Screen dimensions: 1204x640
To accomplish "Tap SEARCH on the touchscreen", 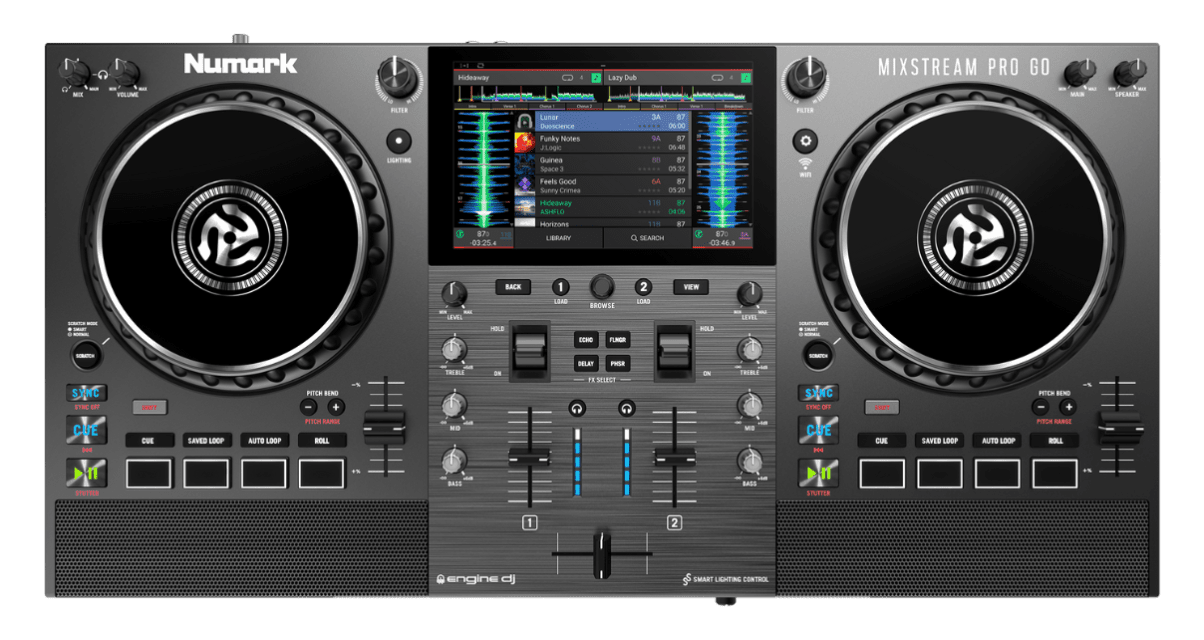I will pyautogui.click(x=648, y=240).
